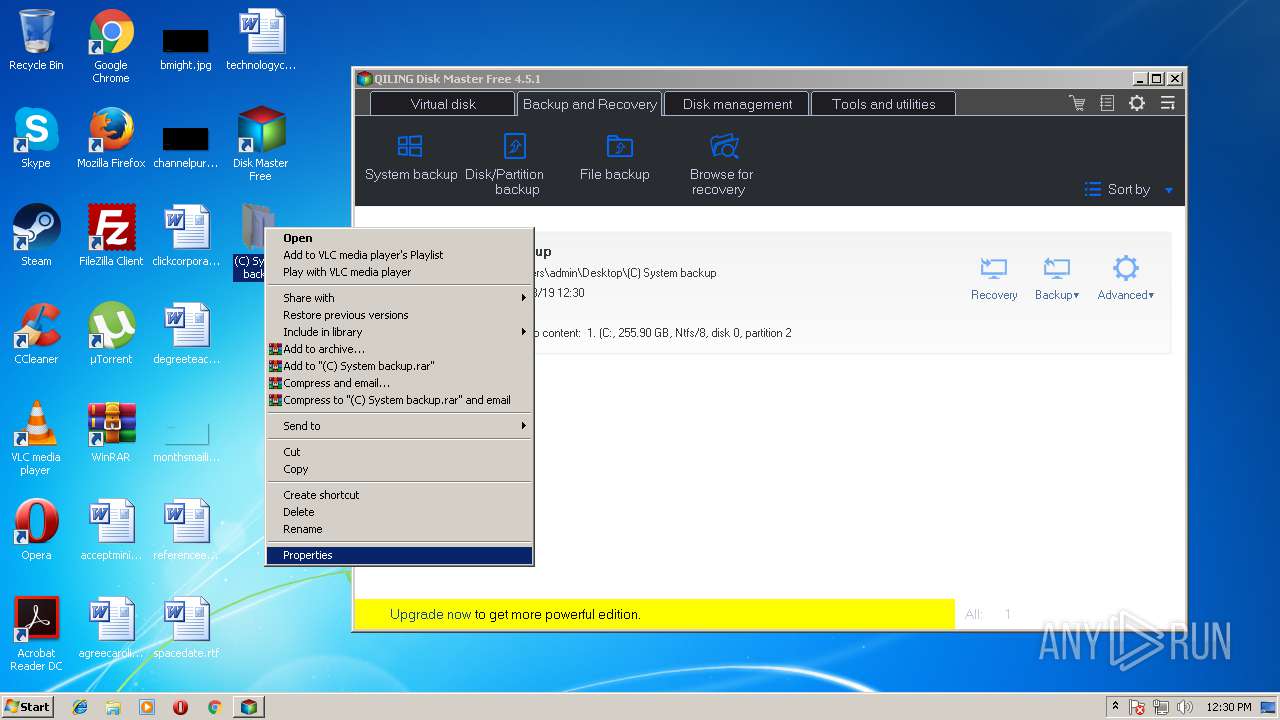Choose Copy in the context menu
The image size is (1280, 720).
coord(399,469)
